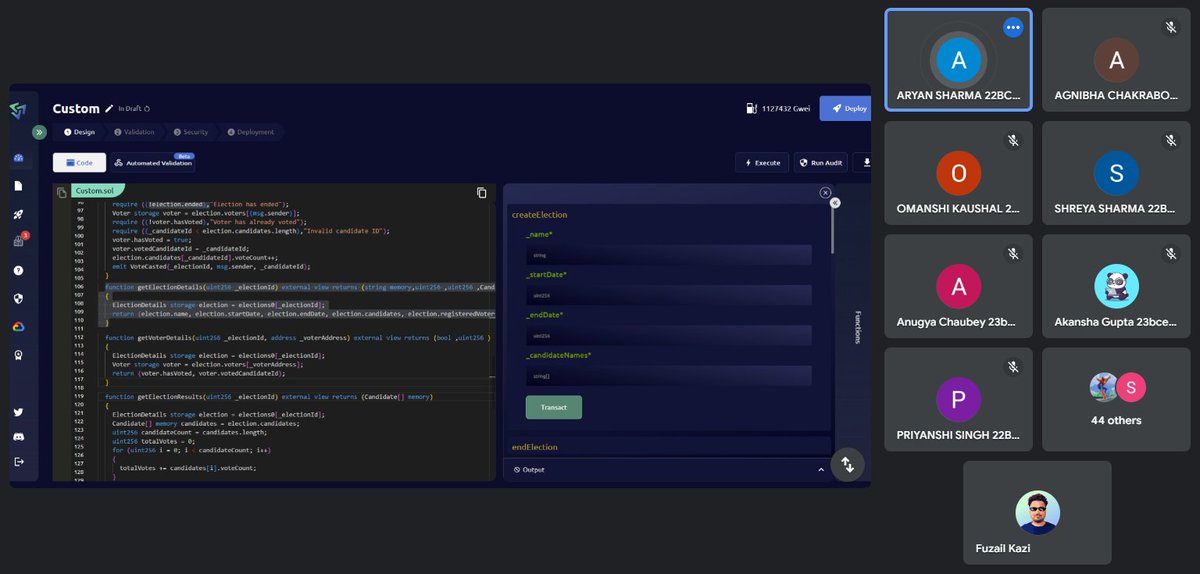Click the Execute button
1200x574 pixels.
762,162
